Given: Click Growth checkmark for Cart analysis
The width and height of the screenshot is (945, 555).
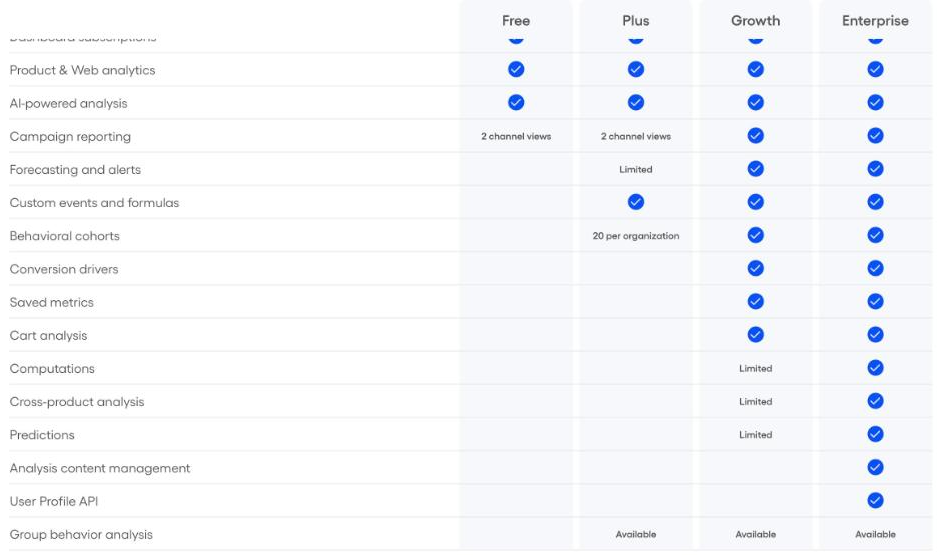Looking at the screenshot, I should (756, 334).
